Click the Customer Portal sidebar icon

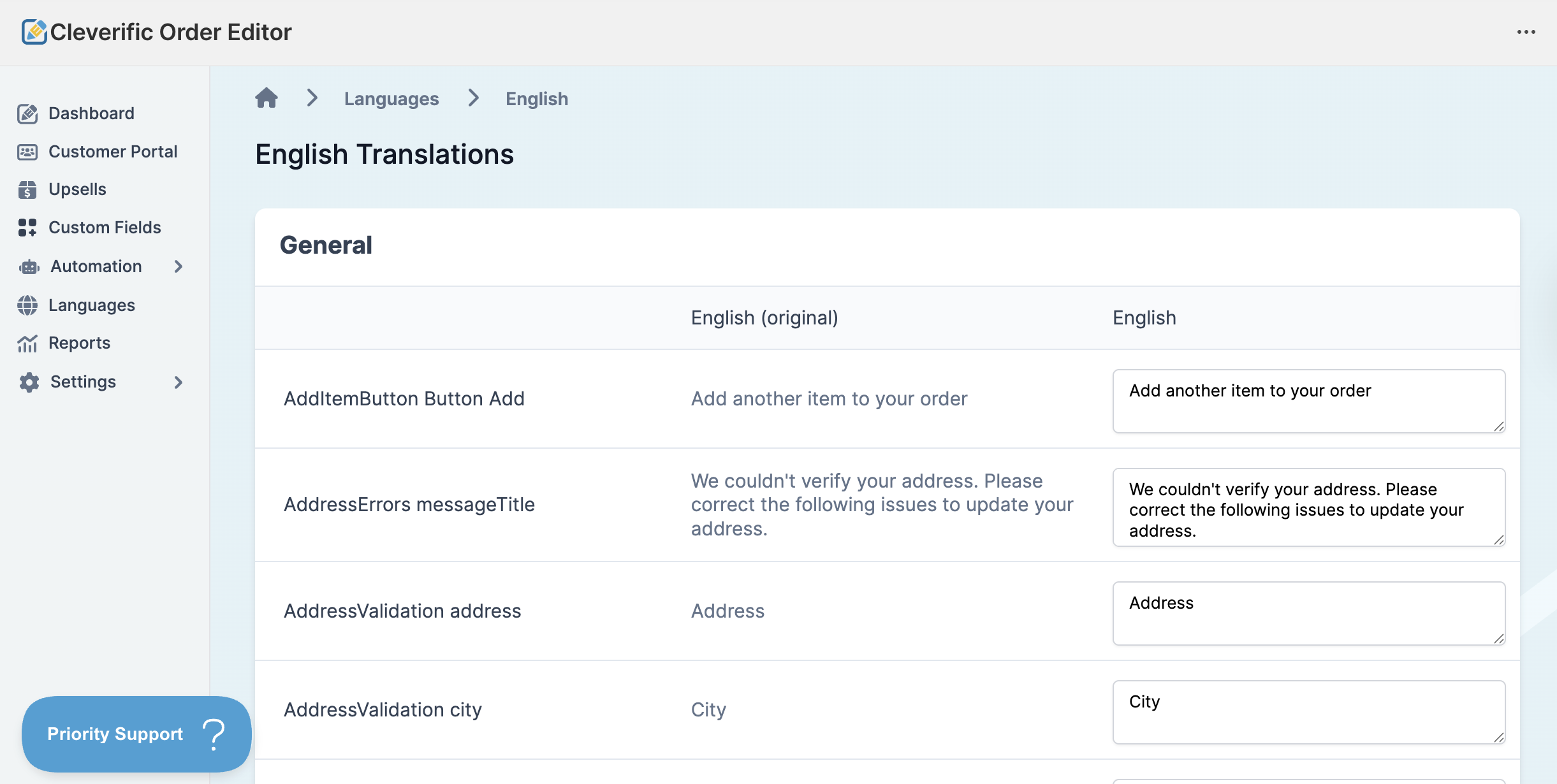27,152
